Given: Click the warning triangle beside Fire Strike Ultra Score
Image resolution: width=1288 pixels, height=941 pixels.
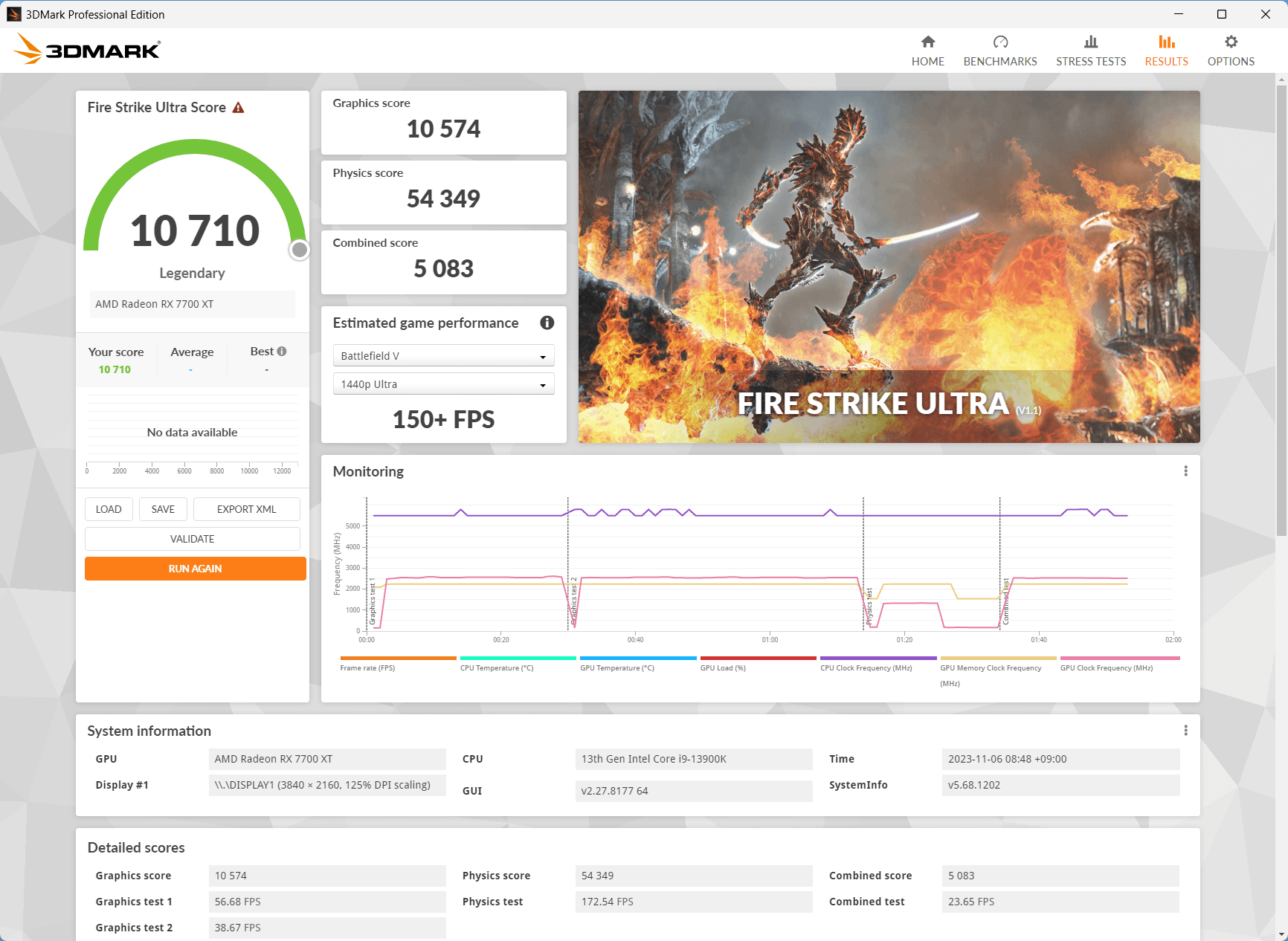Looking at the screenshot, I should [x=238, y=108].
